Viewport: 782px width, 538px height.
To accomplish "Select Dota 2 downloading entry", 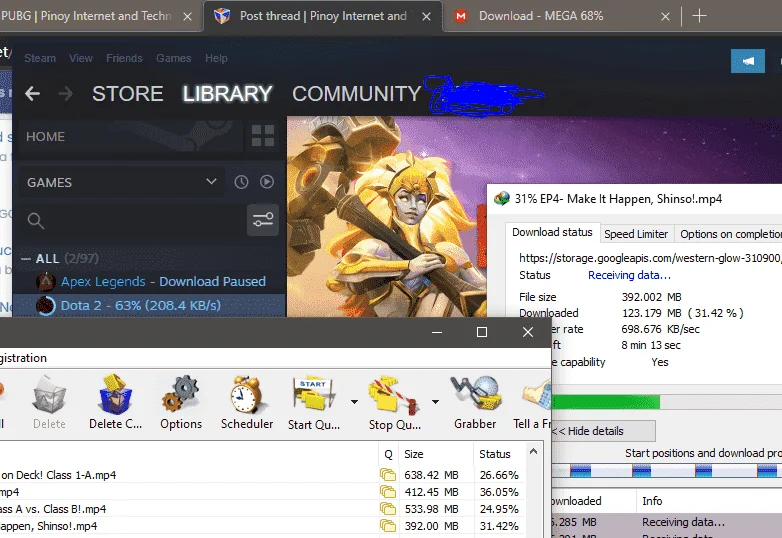I will pyautogui.click(x=150, y=305).
